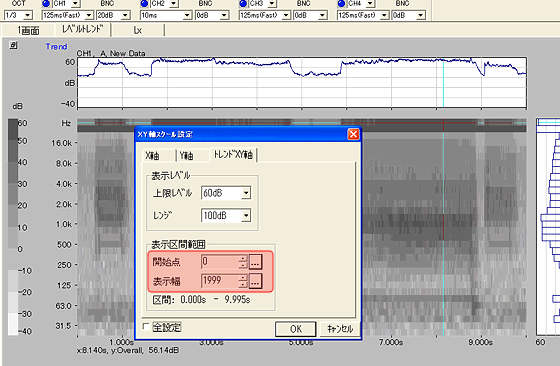Enable the 全設定 checkbox
The image size is (560, 366).
point(146,326)
